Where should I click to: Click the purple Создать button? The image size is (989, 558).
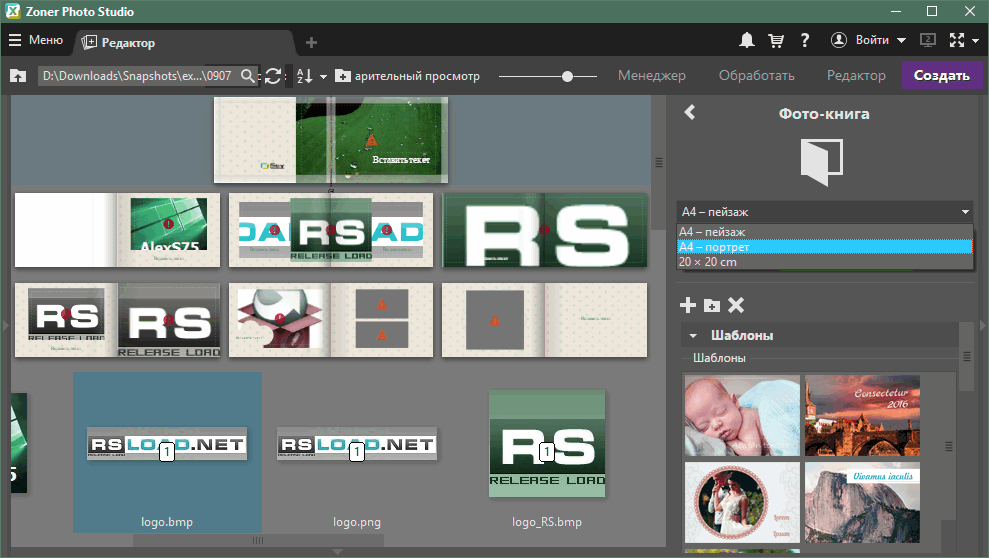[942, 75]
